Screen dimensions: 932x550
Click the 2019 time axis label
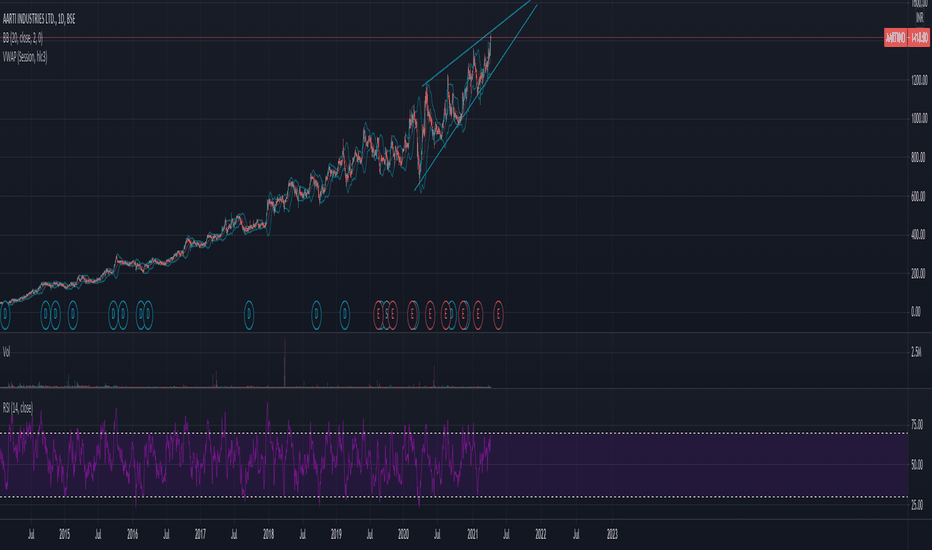[336, 535]
